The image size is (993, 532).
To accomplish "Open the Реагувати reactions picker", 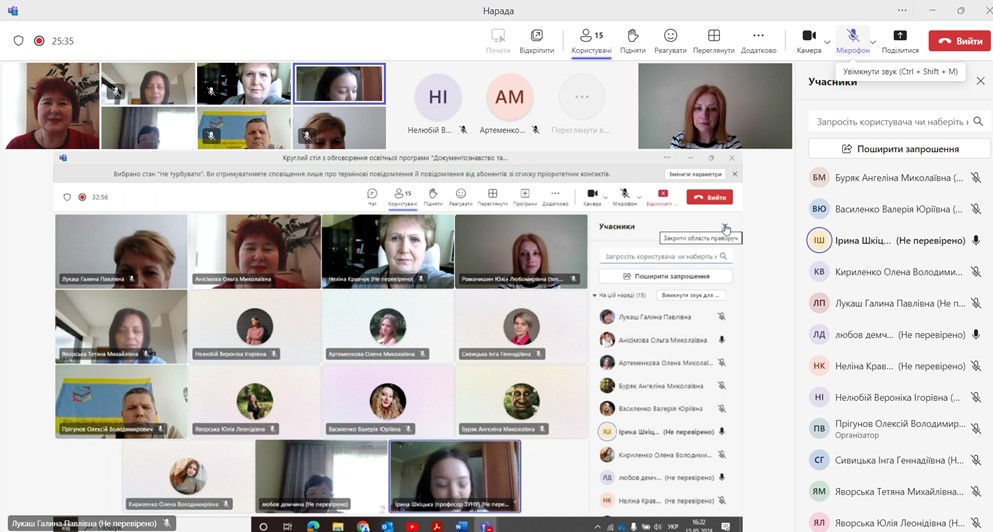I will click(x=670, y=40).
